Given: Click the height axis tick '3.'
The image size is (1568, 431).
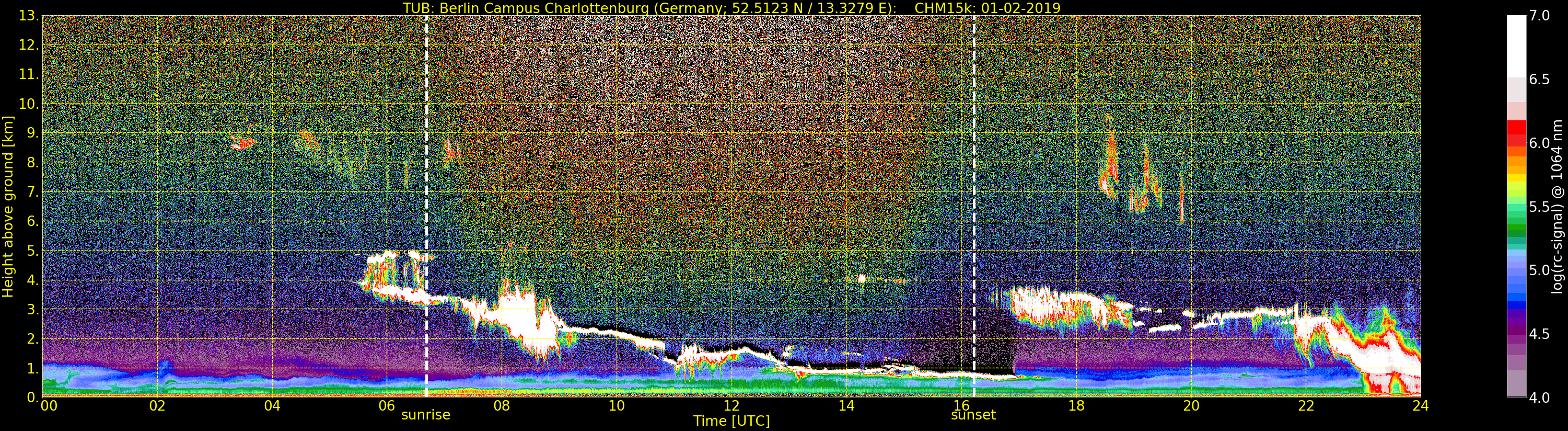Looking at the screenshot, I should tap(33, 310).
